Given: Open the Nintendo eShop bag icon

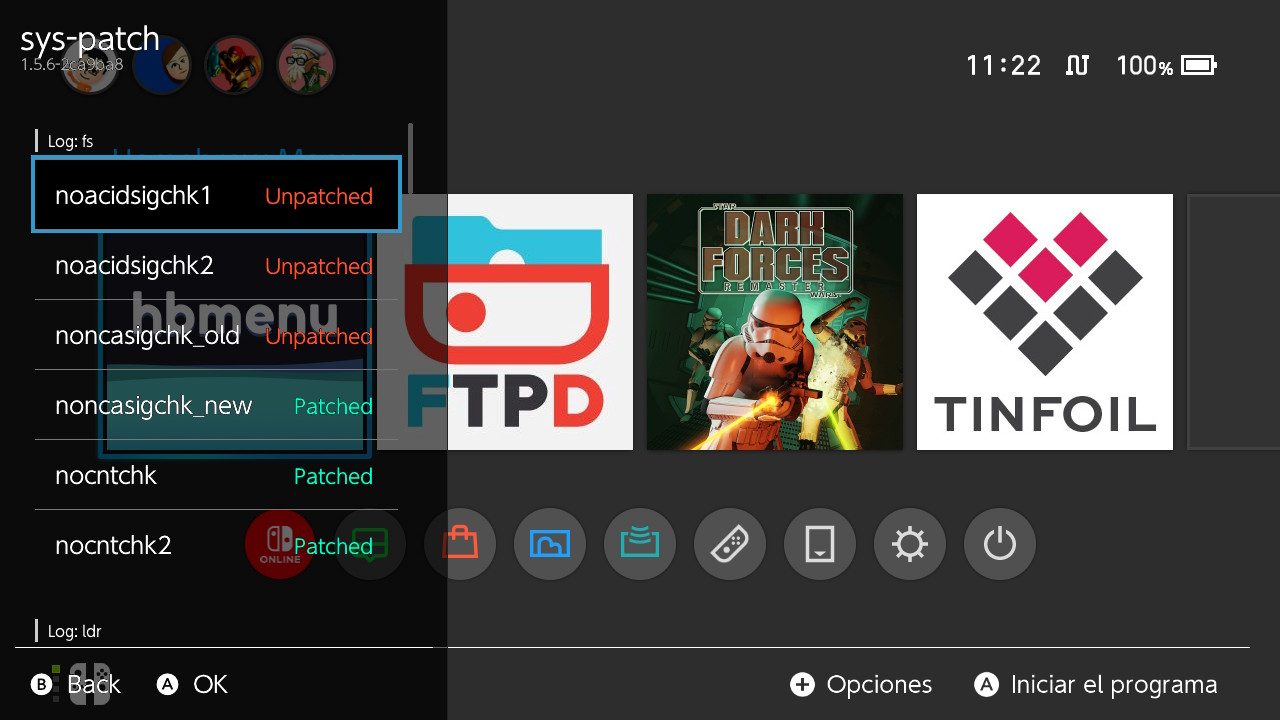Looking at the screenshot, I should tap(460, 545).
